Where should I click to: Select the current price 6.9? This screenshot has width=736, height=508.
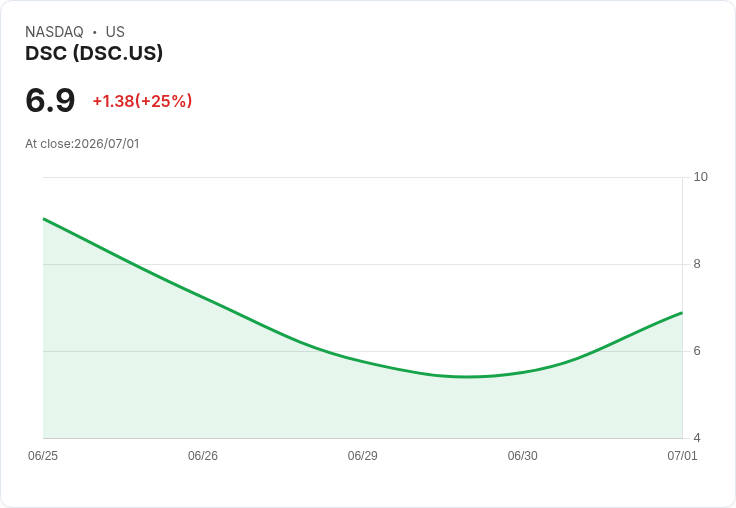(x=50, y=100)
